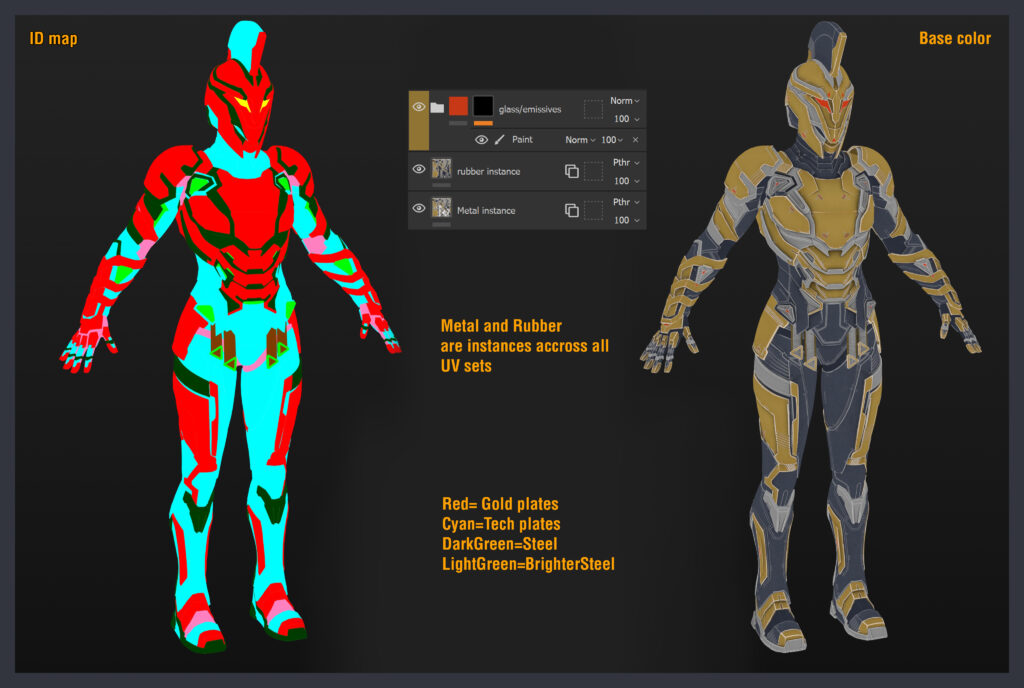Open Norm blend mode dropdown for glass/emissives
Screen dimensions: 1024x688
pos(625,101)
